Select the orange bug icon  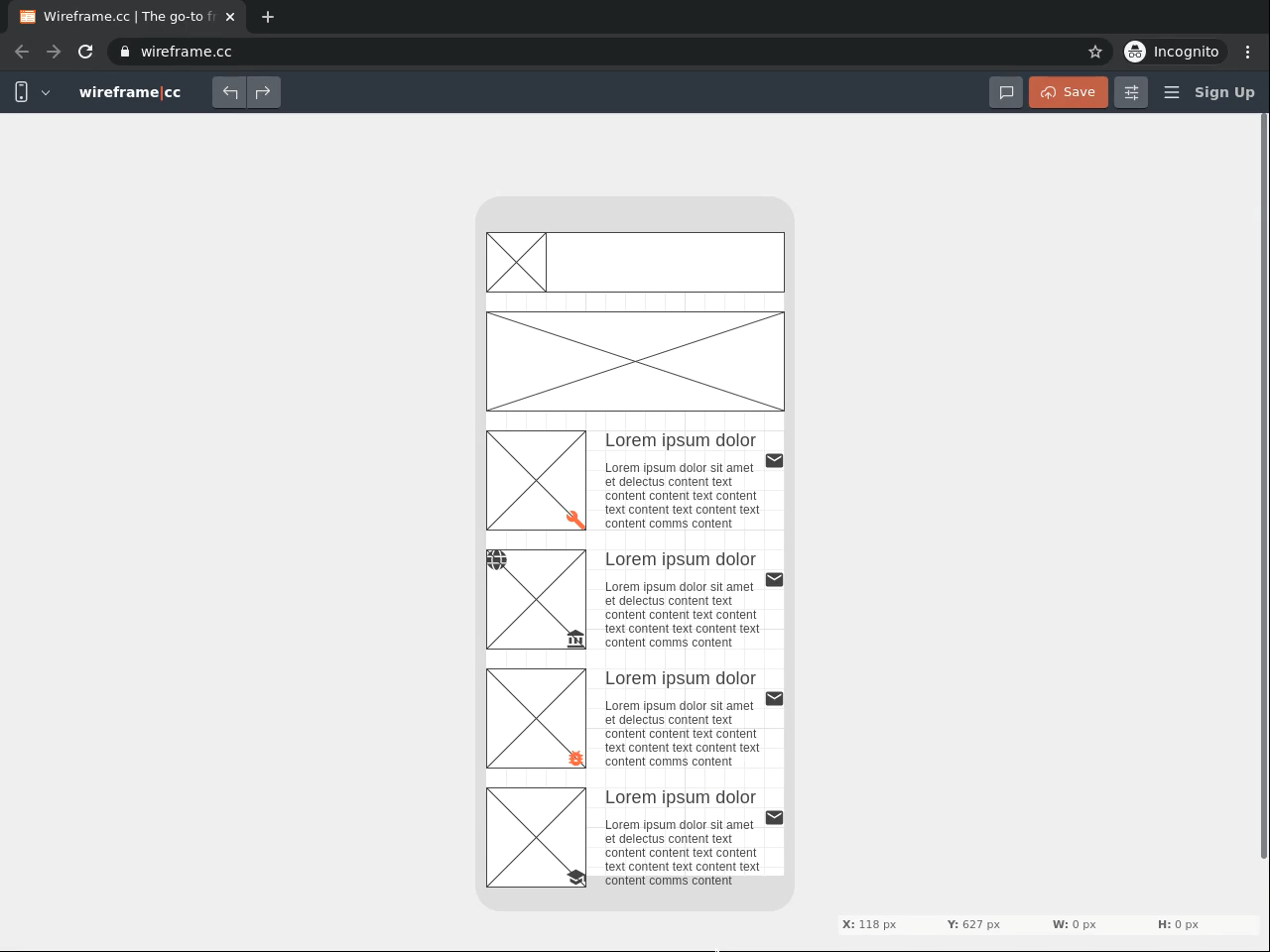(575, 759)
